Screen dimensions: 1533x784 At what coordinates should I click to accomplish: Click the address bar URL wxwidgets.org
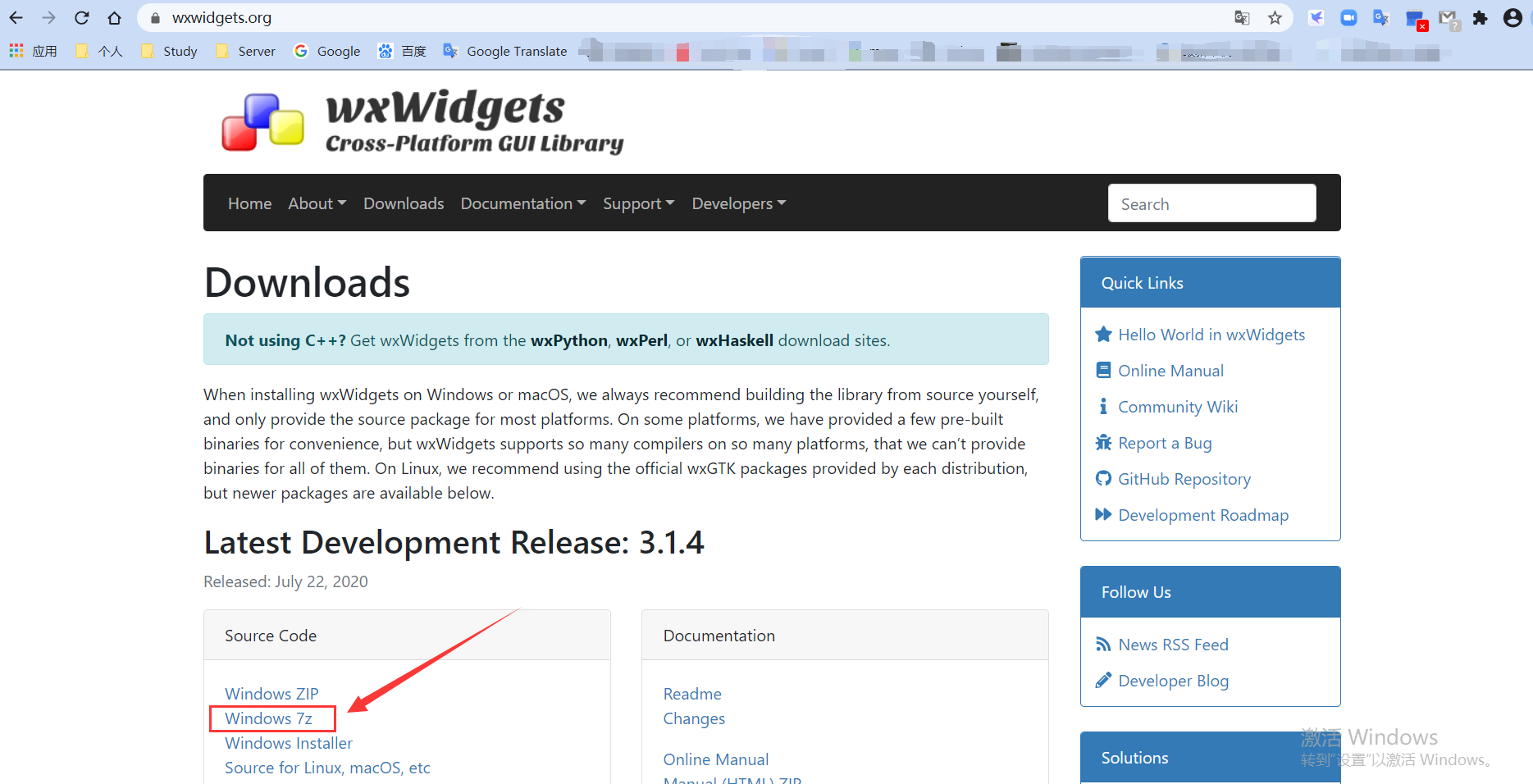(221, 18)
